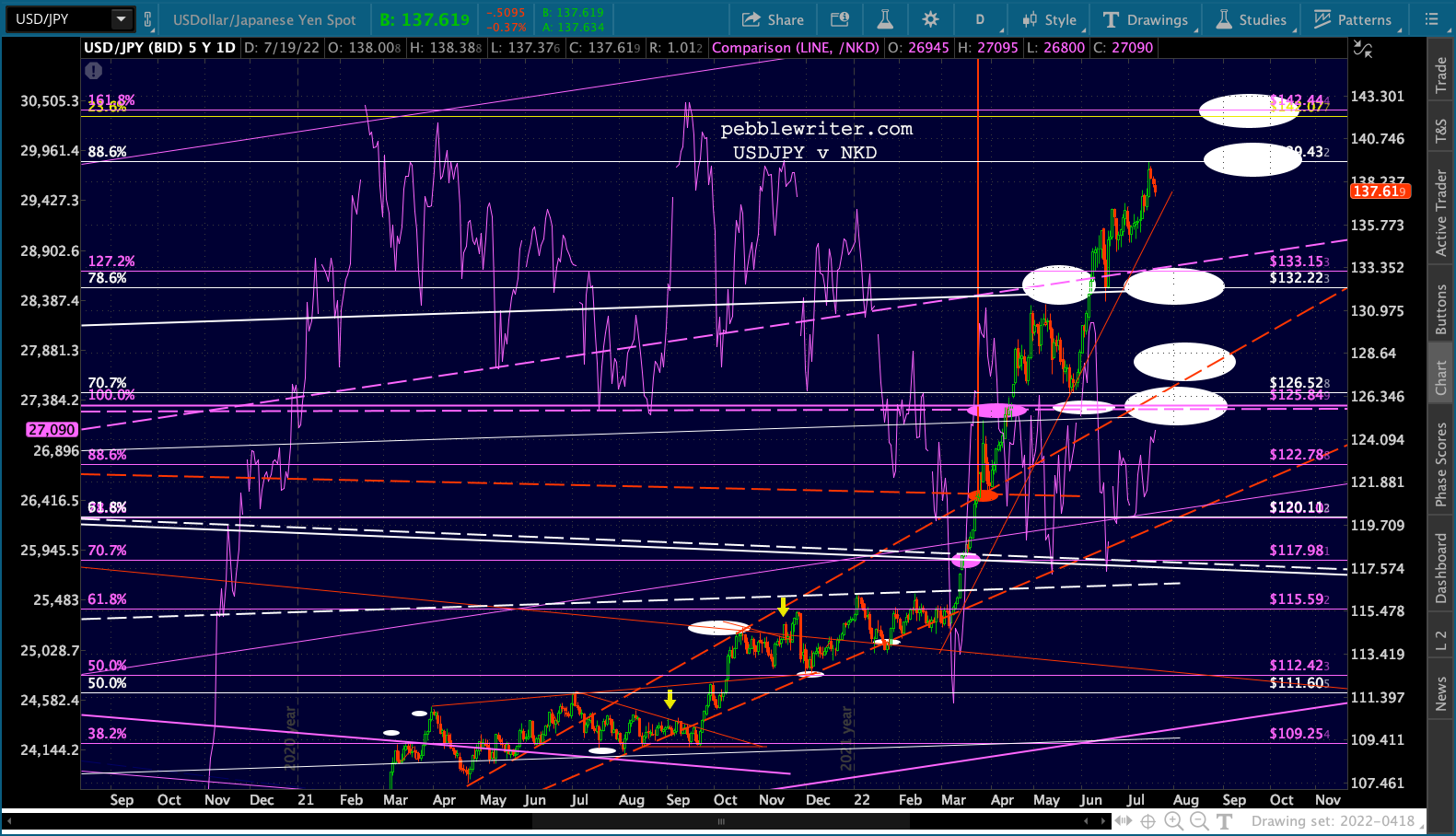Click the $122.78 level label
The image size is (1456, 836).
pyautogui.click(x=1299, y=455)
